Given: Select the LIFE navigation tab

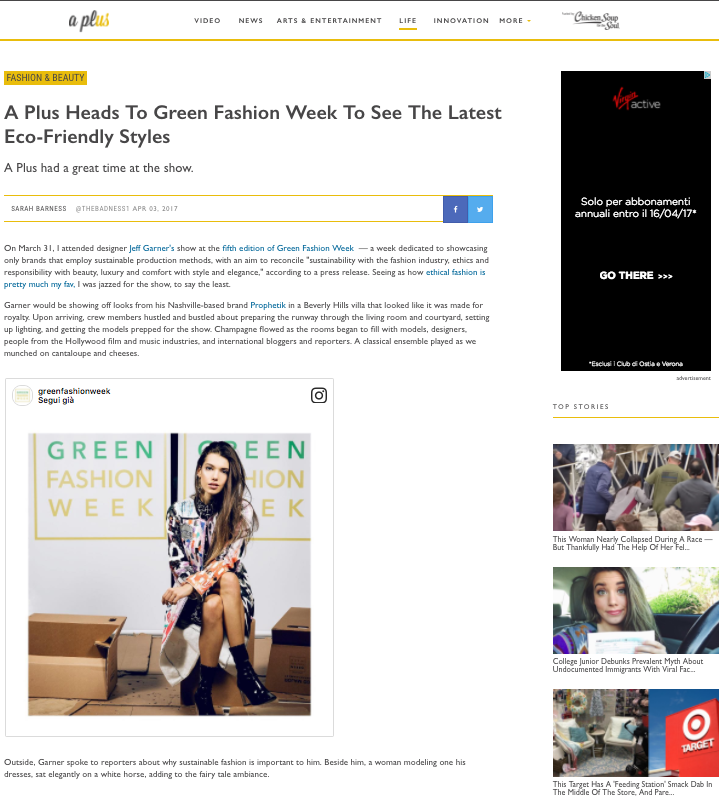Looking at the screenshot, I should 408,21.
